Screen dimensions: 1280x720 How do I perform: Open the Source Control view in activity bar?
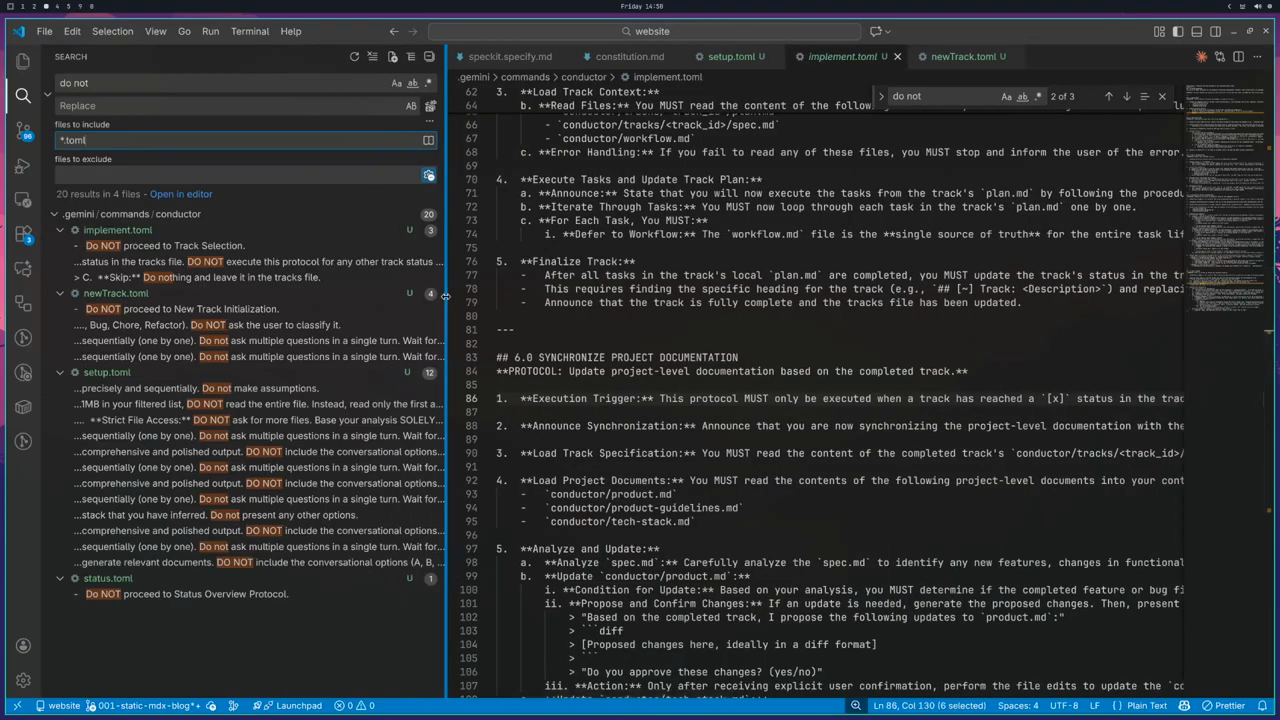point(23,130)
